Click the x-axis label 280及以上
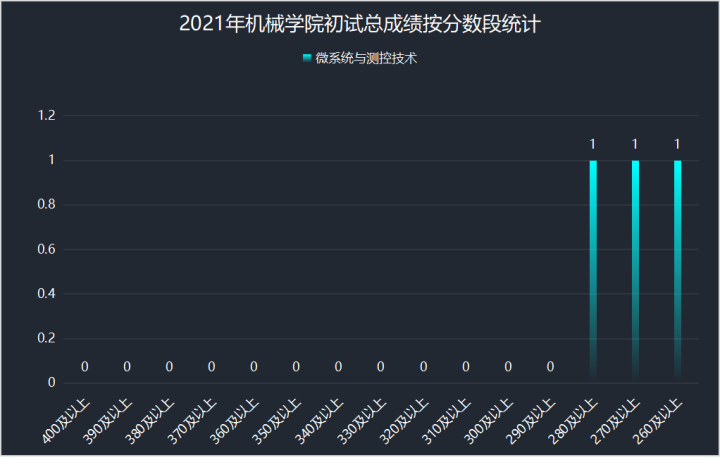The width and height of the screenshot is (720, 465). click(x=574, y=421)
